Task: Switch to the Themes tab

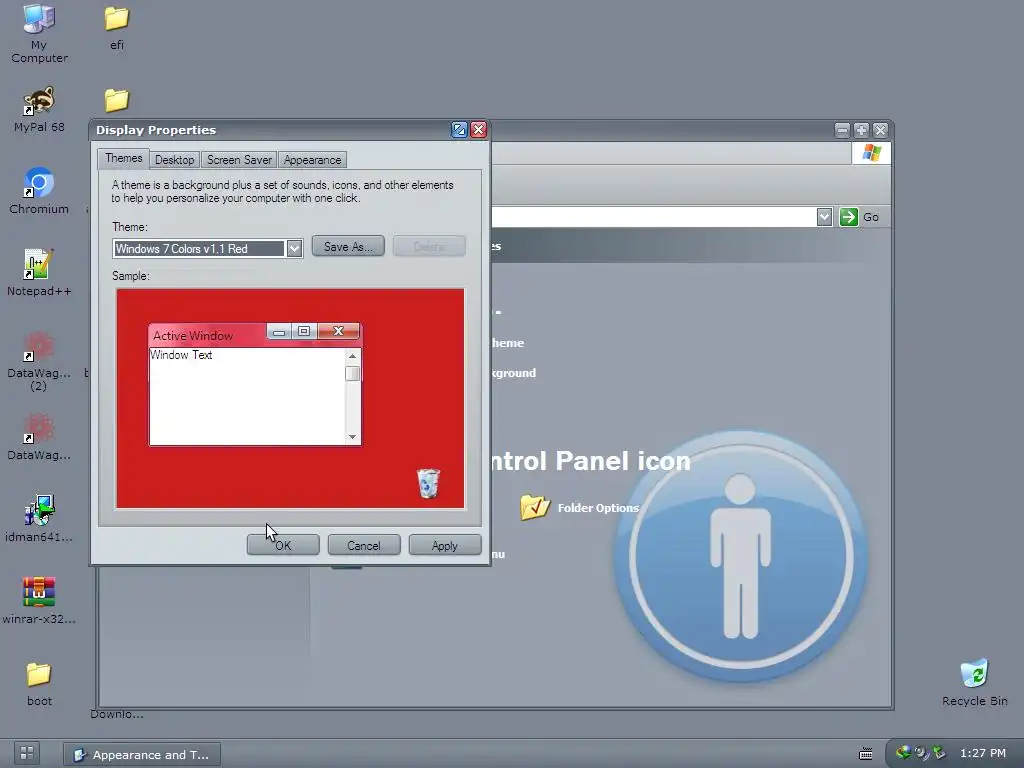Action: click(x=123, y=158)
